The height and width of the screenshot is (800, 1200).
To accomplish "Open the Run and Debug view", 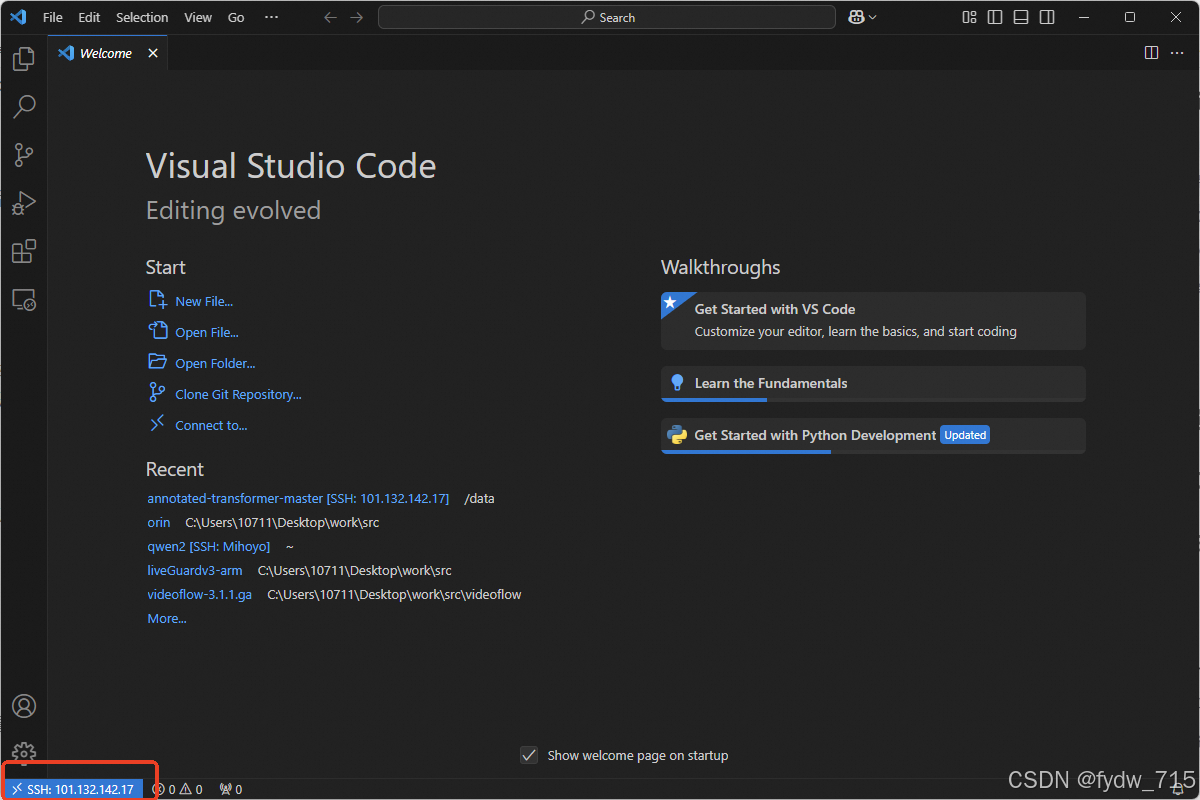I will (24, 203).
